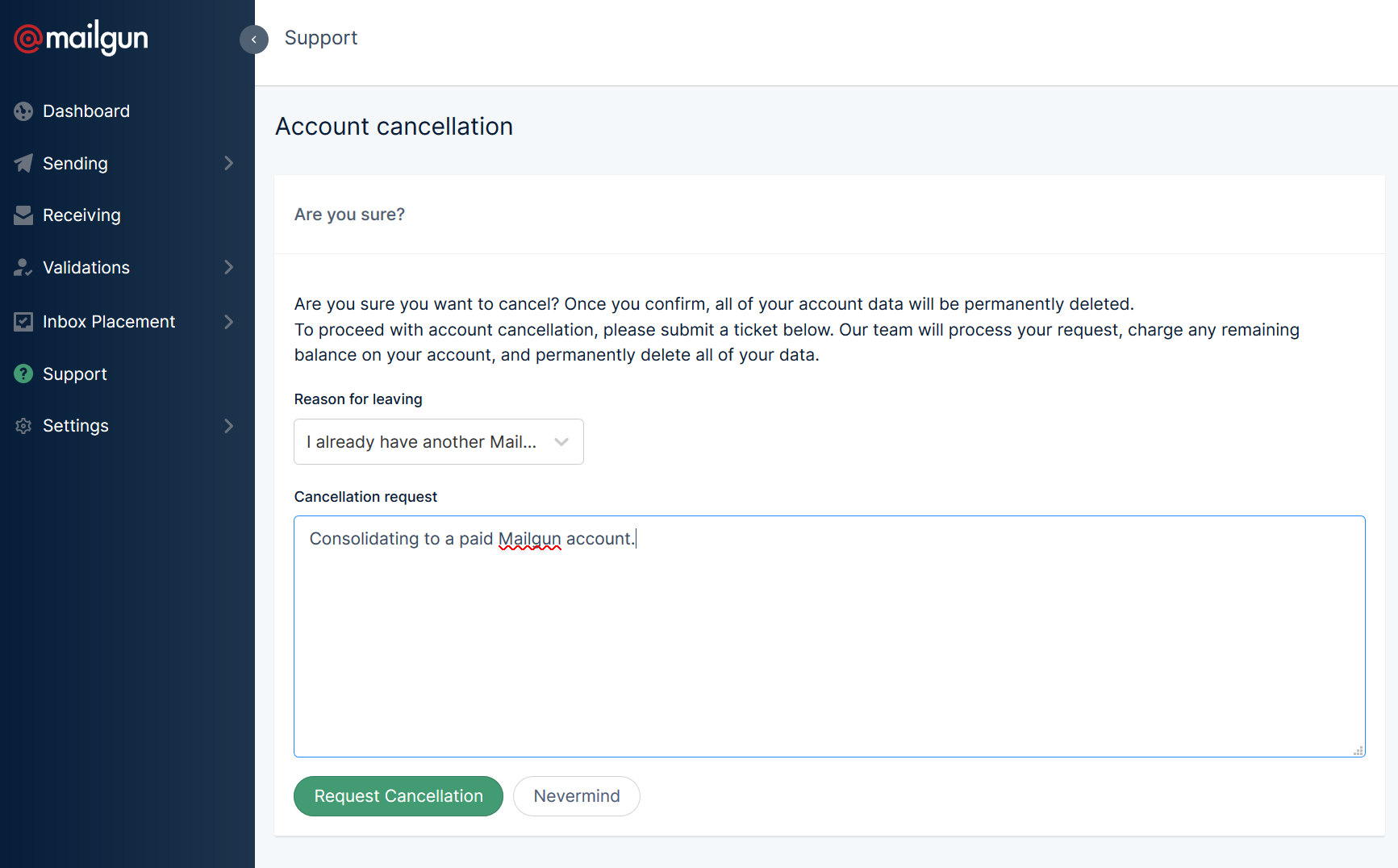Screen dimensions: 1398x868
Task: Click the Account cancellation heading
Action: coord(394,127)
